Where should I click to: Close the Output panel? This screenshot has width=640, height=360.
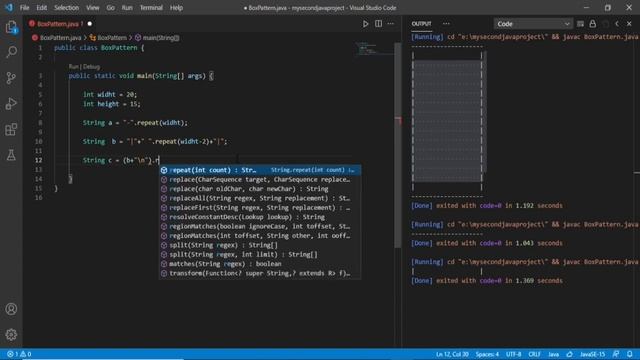(629, 24)
